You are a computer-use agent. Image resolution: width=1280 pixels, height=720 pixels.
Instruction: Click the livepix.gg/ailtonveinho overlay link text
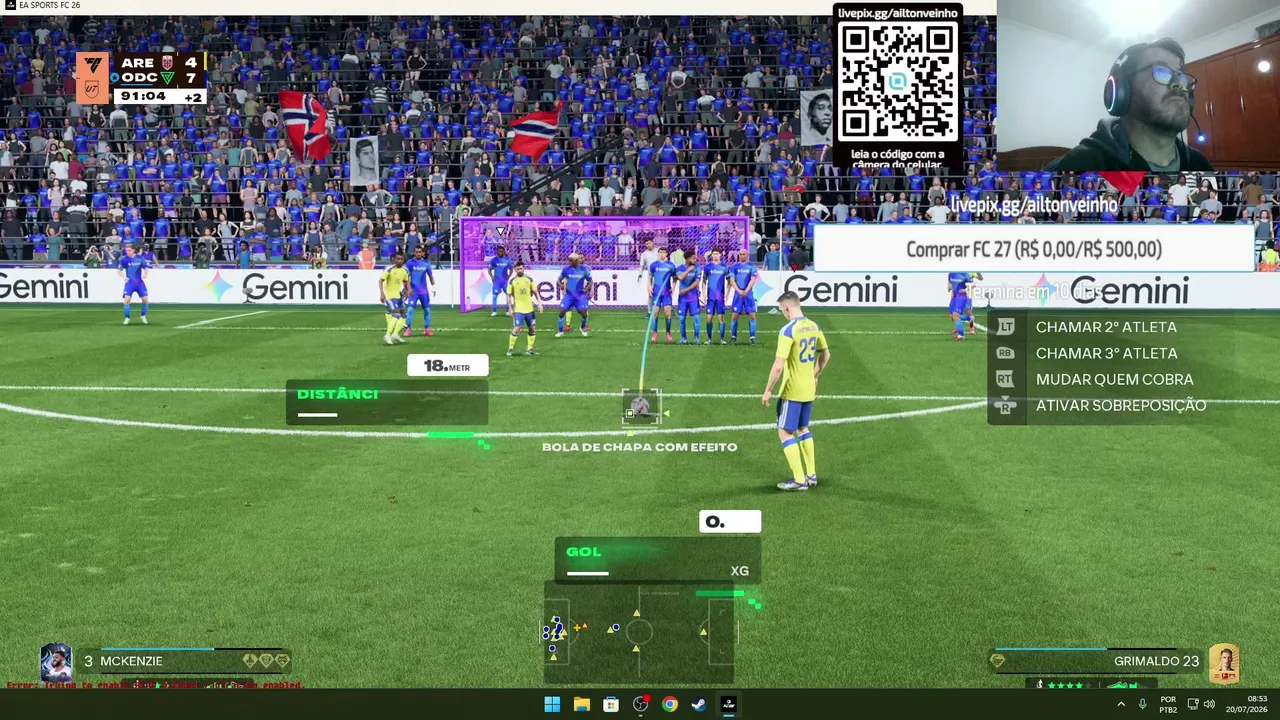point(1033,205)
